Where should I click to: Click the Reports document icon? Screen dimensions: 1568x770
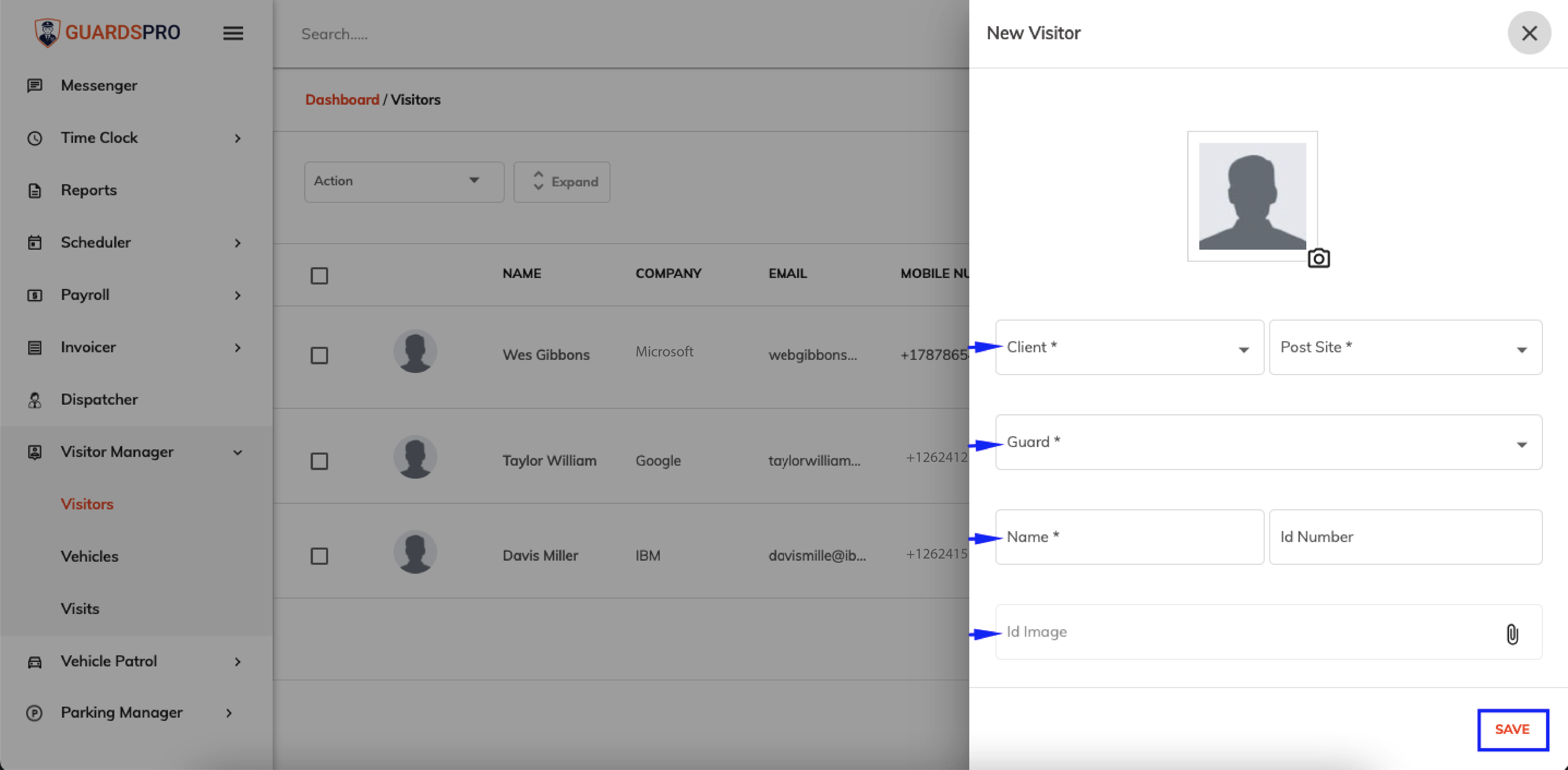point(35,190)
